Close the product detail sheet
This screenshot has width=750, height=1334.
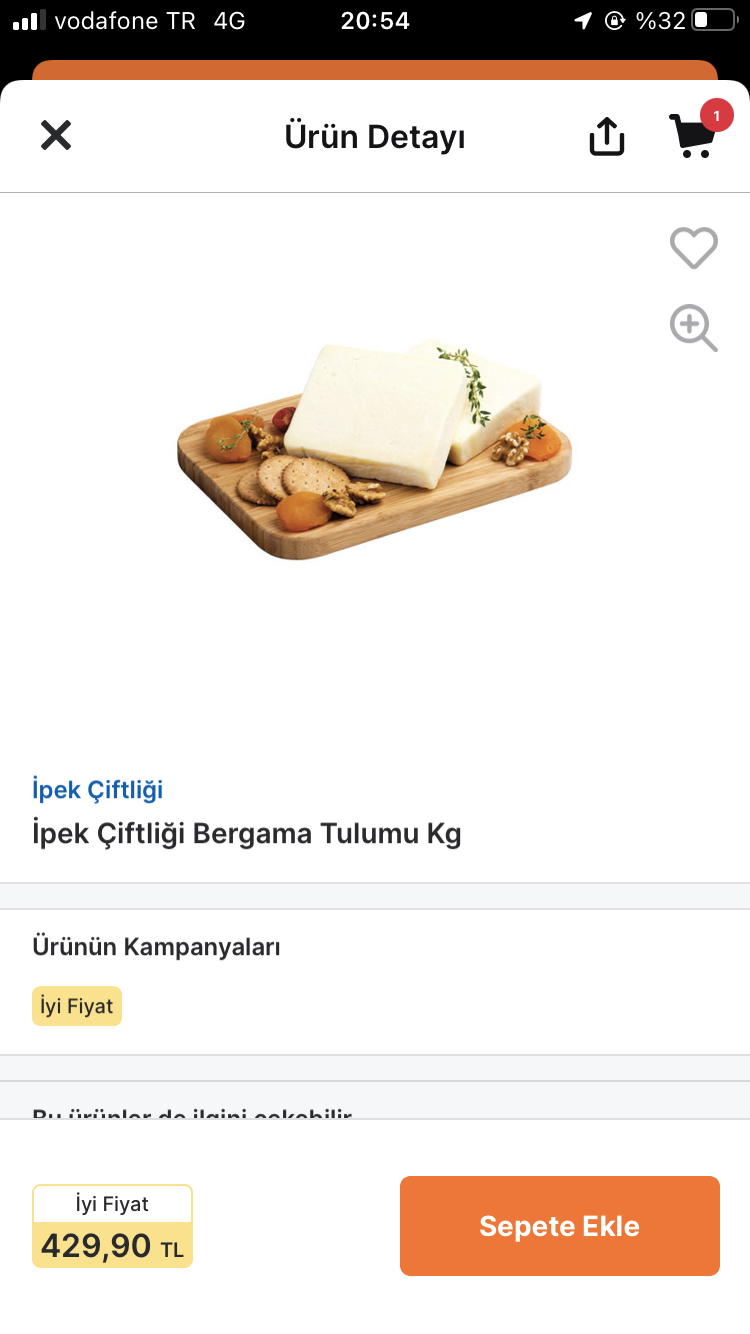[x=56, y=135]
